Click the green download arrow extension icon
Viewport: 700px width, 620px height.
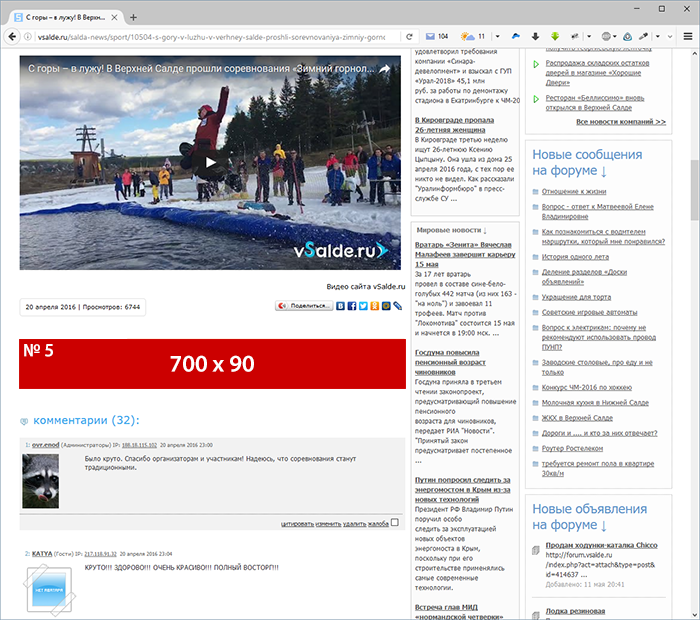[x=555, y=37]
